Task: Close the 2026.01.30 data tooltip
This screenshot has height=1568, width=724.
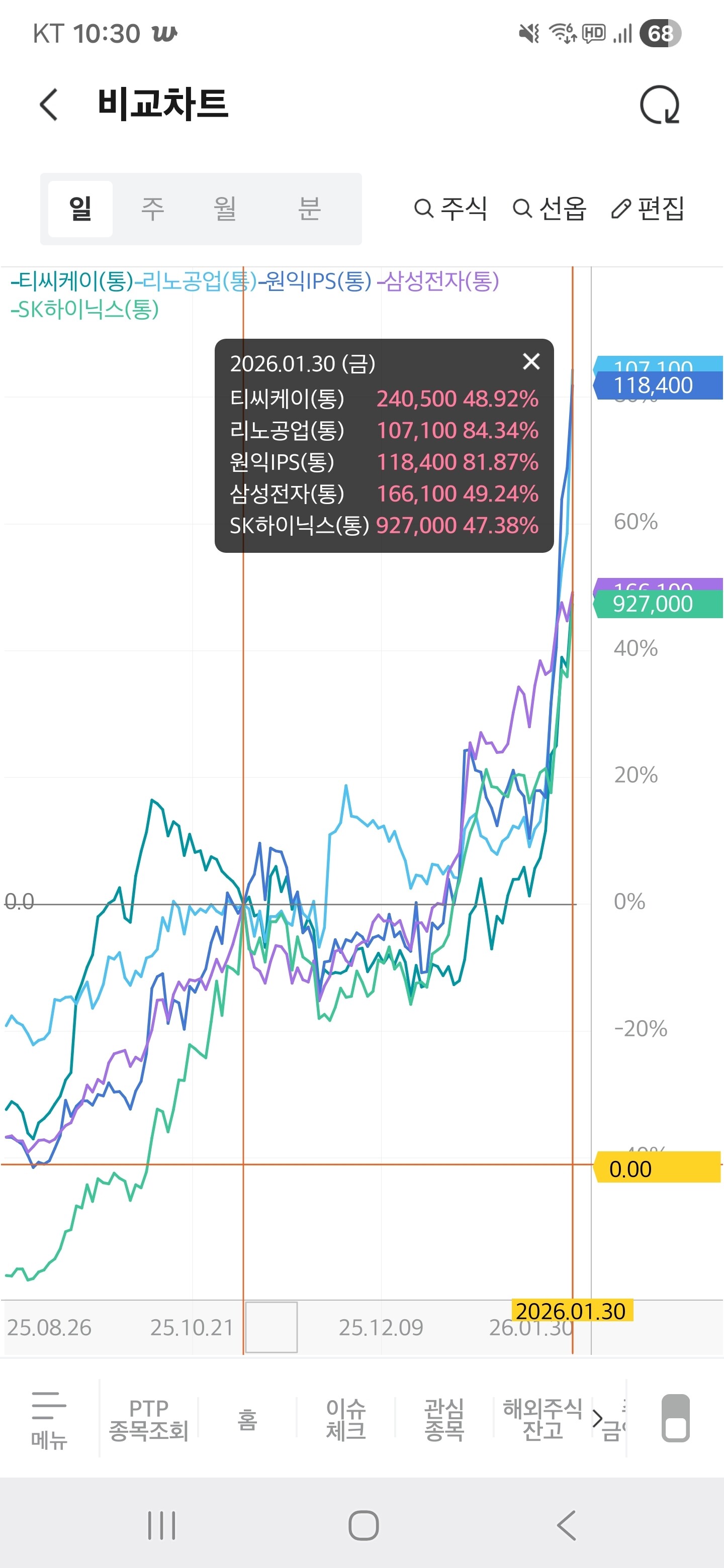Action: click(531, 361)
